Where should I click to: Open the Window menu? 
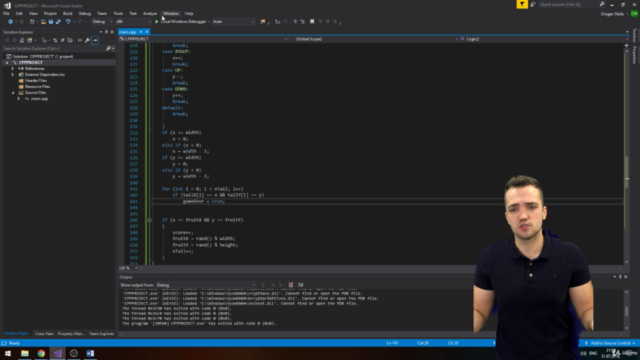pyautogui.click(x=171, y=13)
